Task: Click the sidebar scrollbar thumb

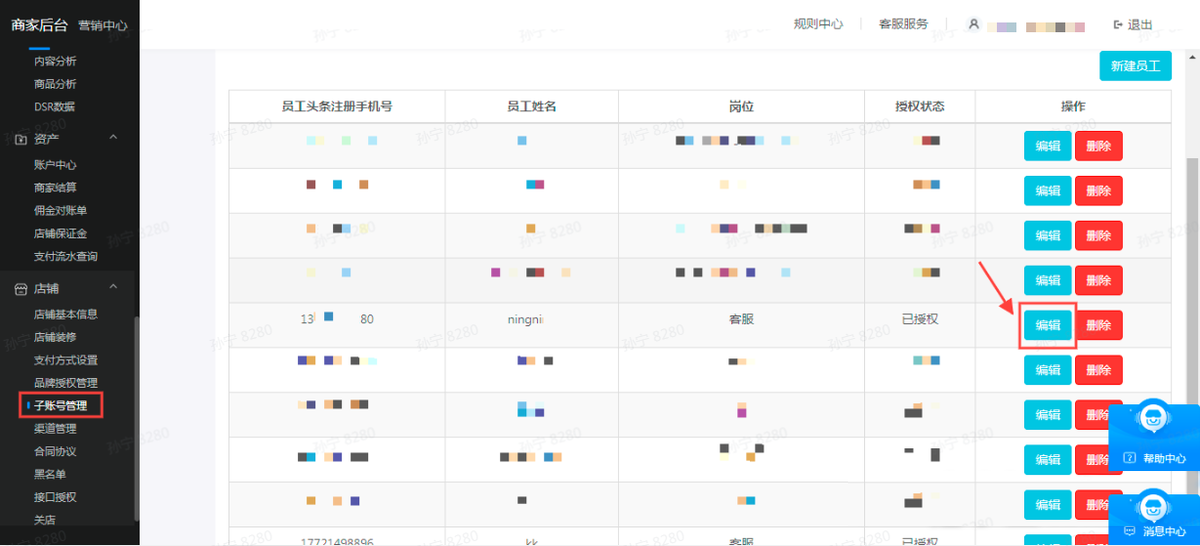Action: pos(136,418)
